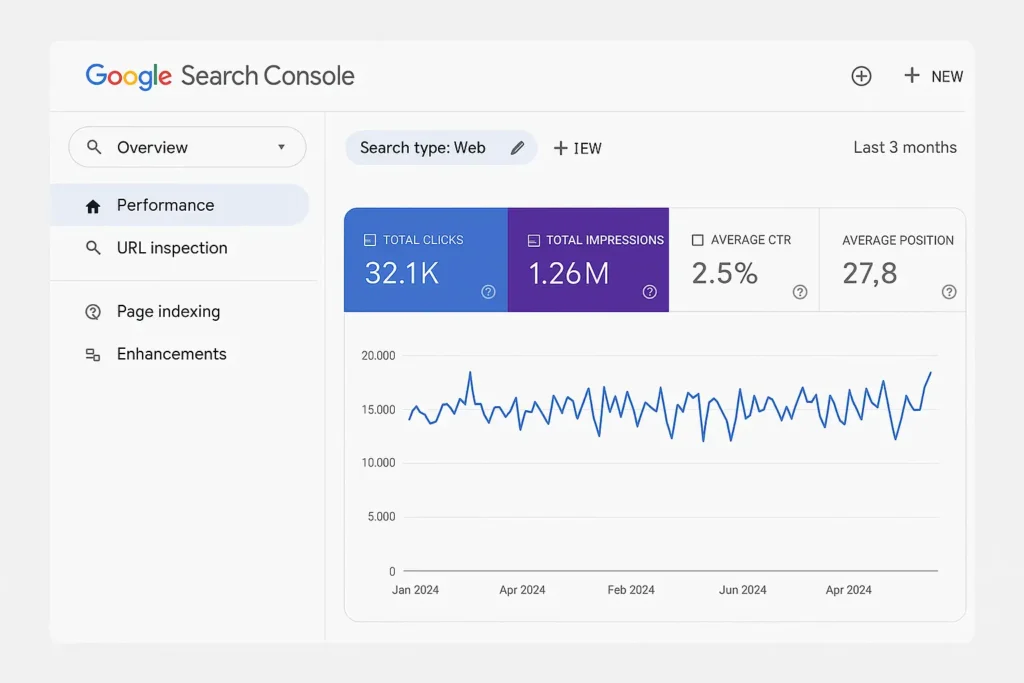Click the + NEW button
Viewport: 1024px width, 683px height.
[932, 76]
